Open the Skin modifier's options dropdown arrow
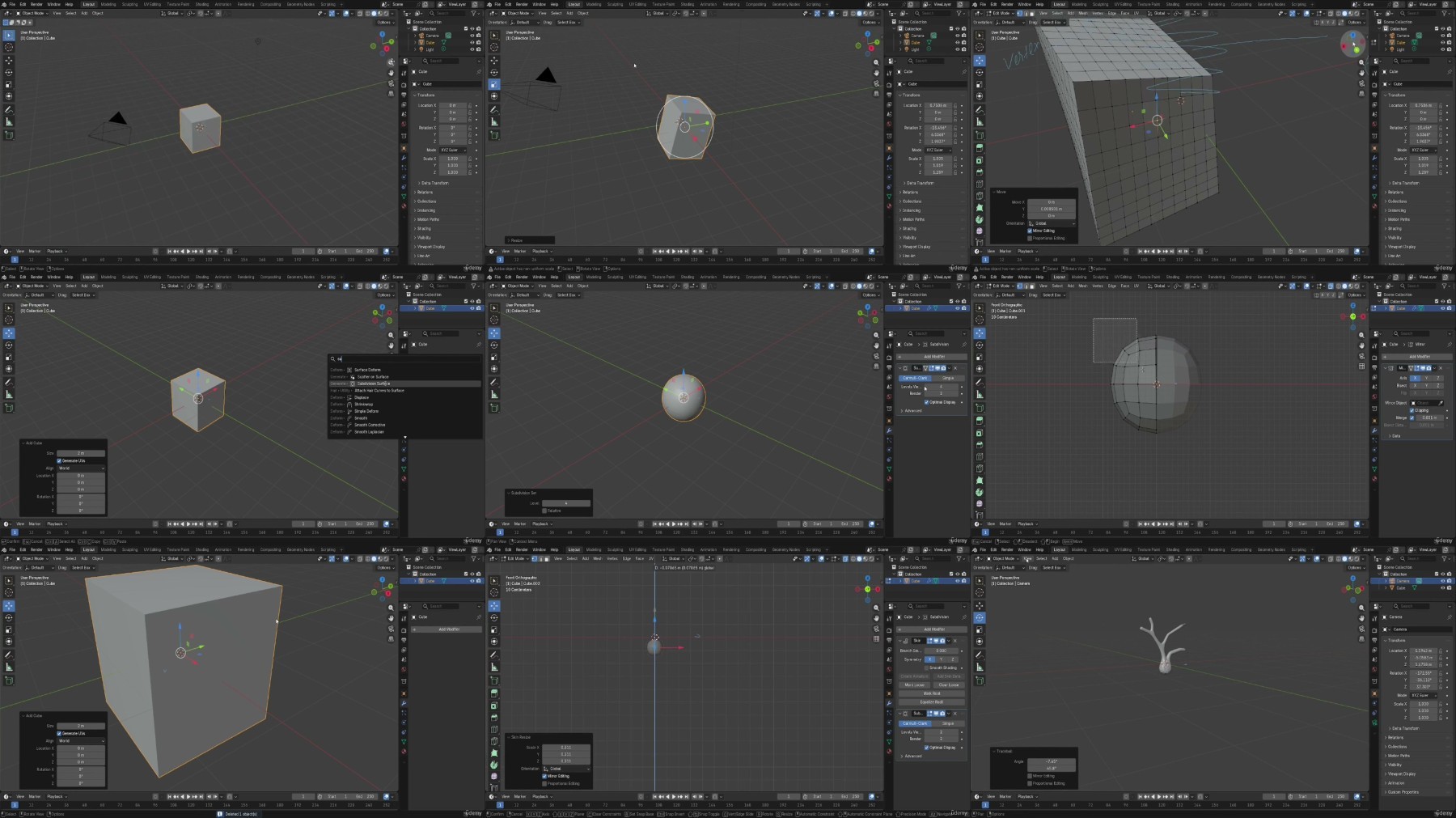The width and height of the screenshot is (1456, 818). pyautogui.click(x=948, y=641)
